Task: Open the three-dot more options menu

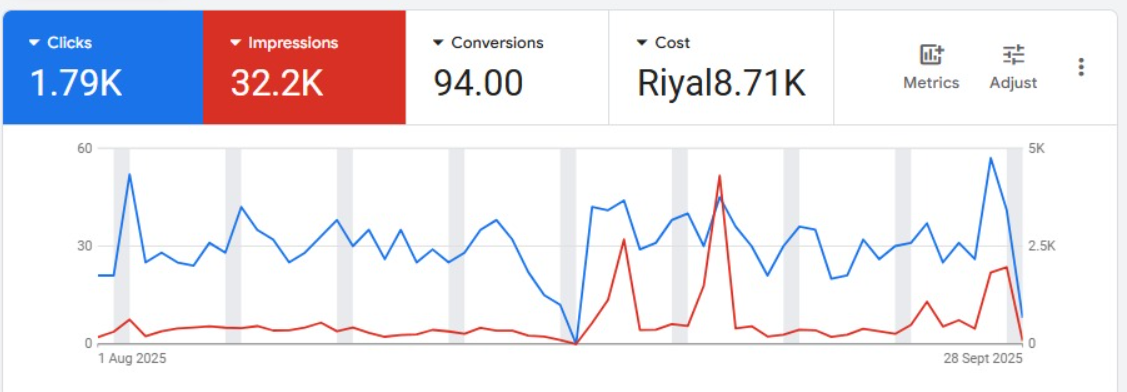Action: (x=1081, y=67)
